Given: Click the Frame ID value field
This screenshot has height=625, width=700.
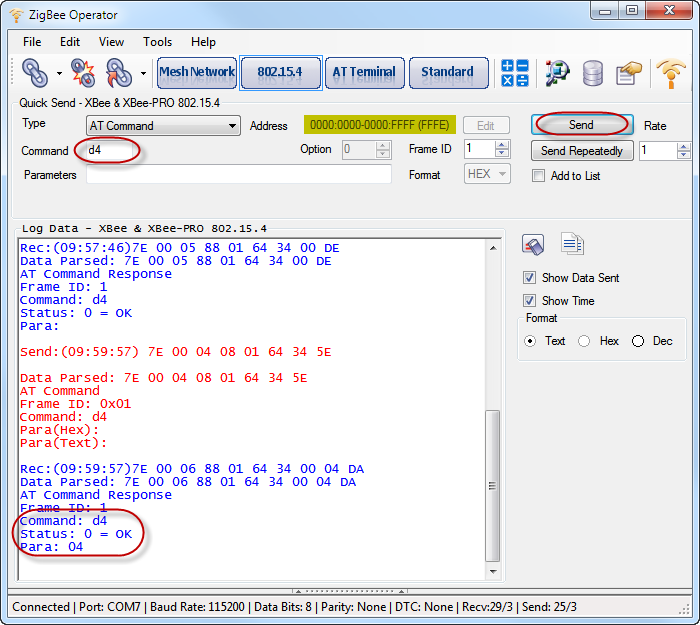Looking at the screenshot, I should (480, 149).
